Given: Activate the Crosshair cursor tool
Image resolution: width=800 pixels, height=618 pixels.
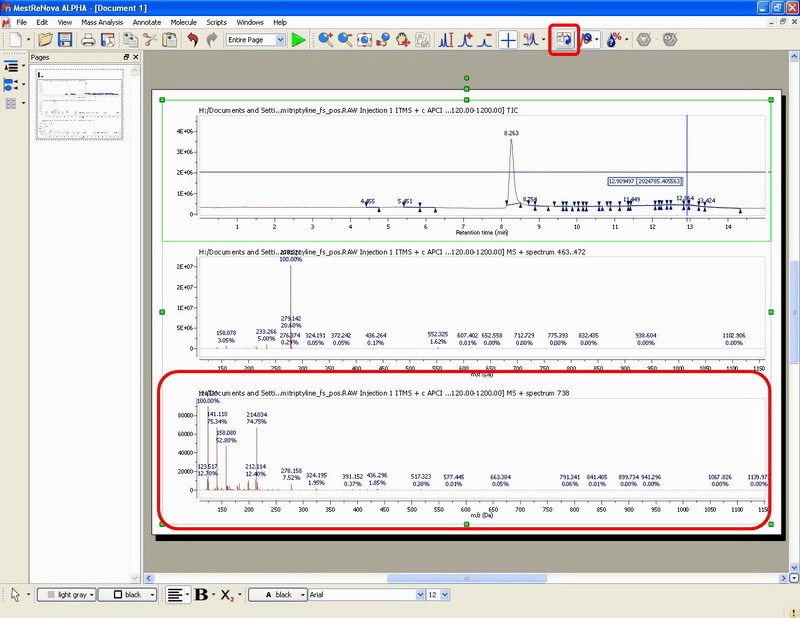Looking at the screenshot, I should coord(508,40).
